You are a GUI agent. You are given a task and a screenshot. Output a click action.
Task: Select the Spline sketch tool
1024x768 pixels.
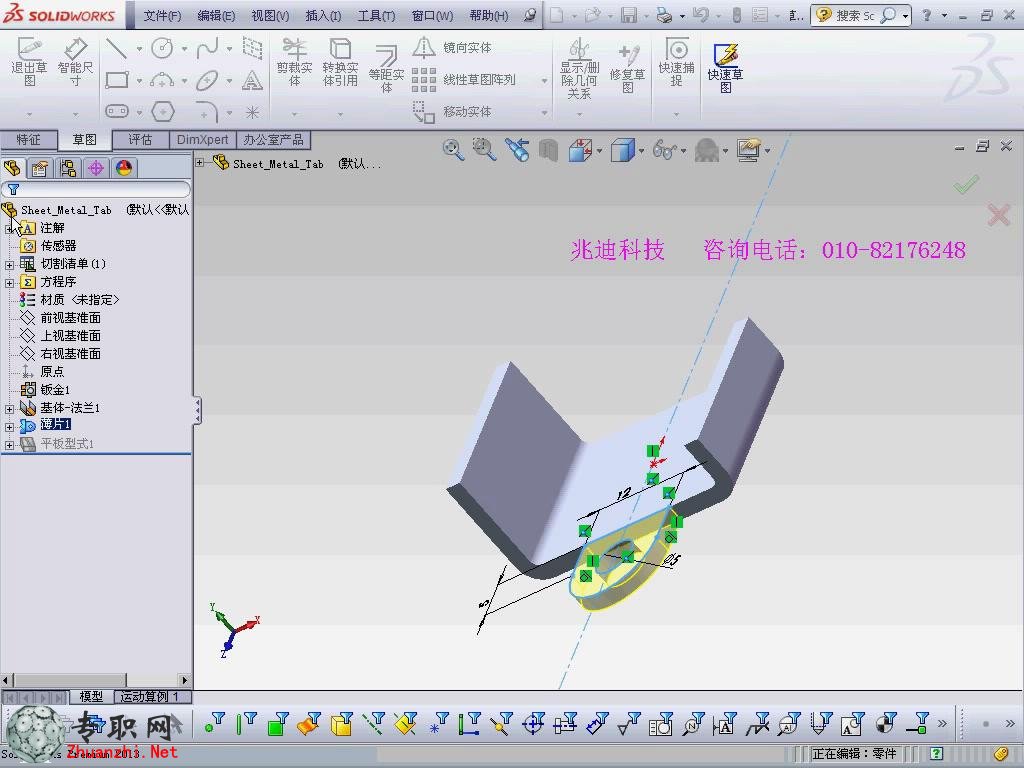point(207,48)
